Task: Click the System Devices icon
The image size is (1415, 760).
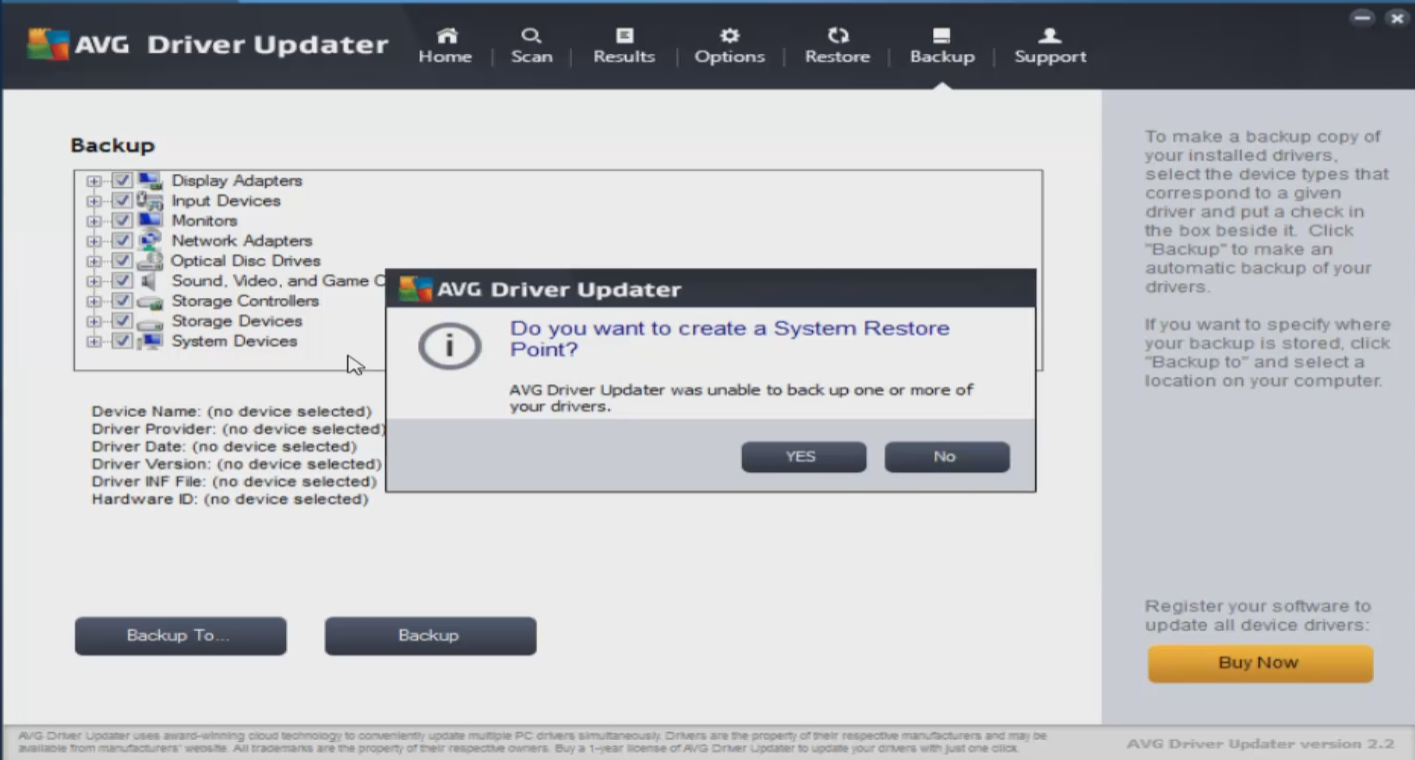Action: tap(150, 341)
